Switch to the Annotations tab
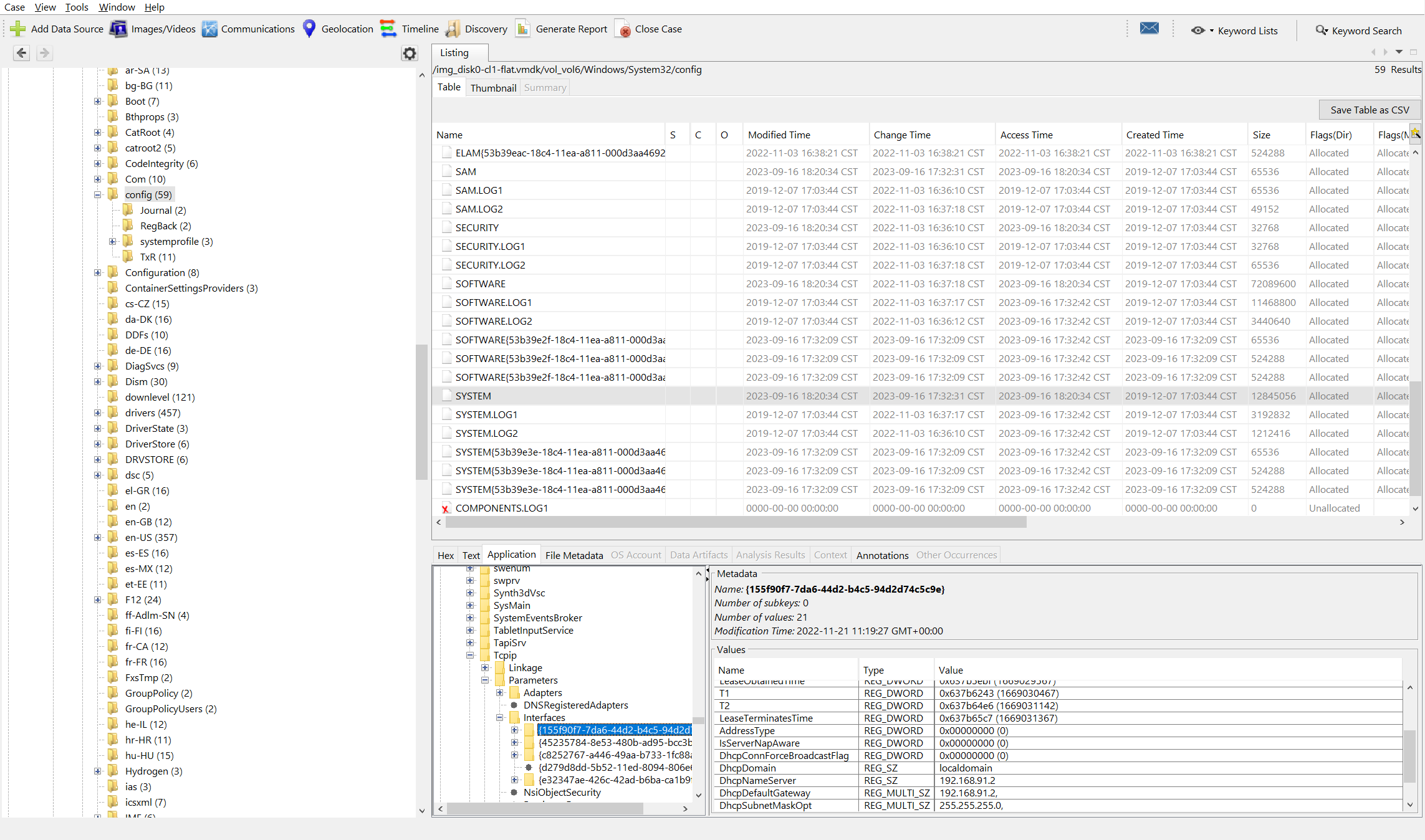1425x840 pixels. click(x=882, y=555)
